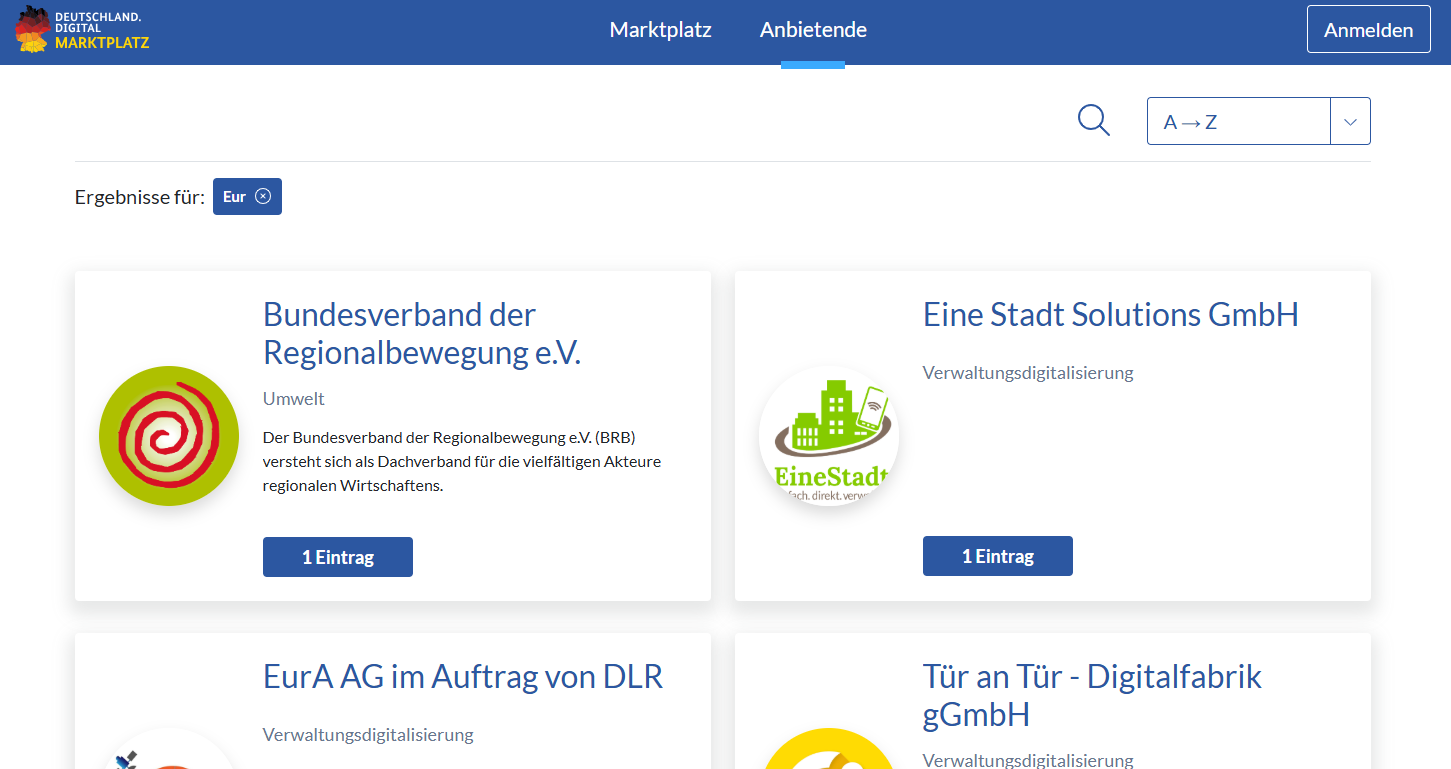Open Bundesverband der Regionalbewegung spiral logo
Image resolution: width=1451 pixels, height=769 pixels.
169,436
